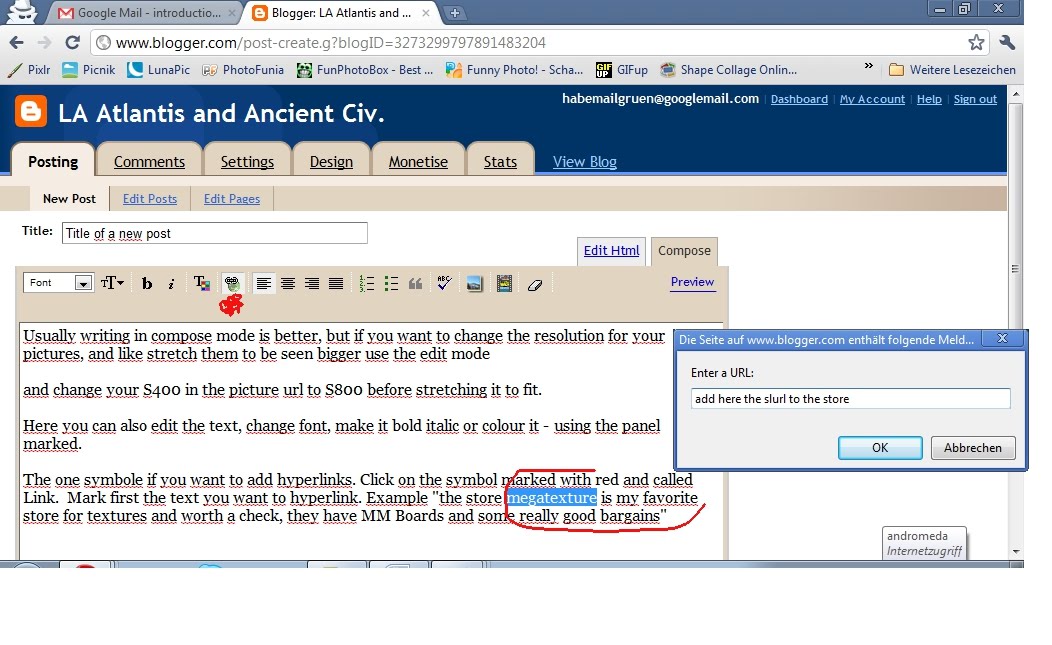Click Abbrechen in the URL dialog
Image resolution: width=1052 pixels, height=645 pixels.
(x=973, y=448)
